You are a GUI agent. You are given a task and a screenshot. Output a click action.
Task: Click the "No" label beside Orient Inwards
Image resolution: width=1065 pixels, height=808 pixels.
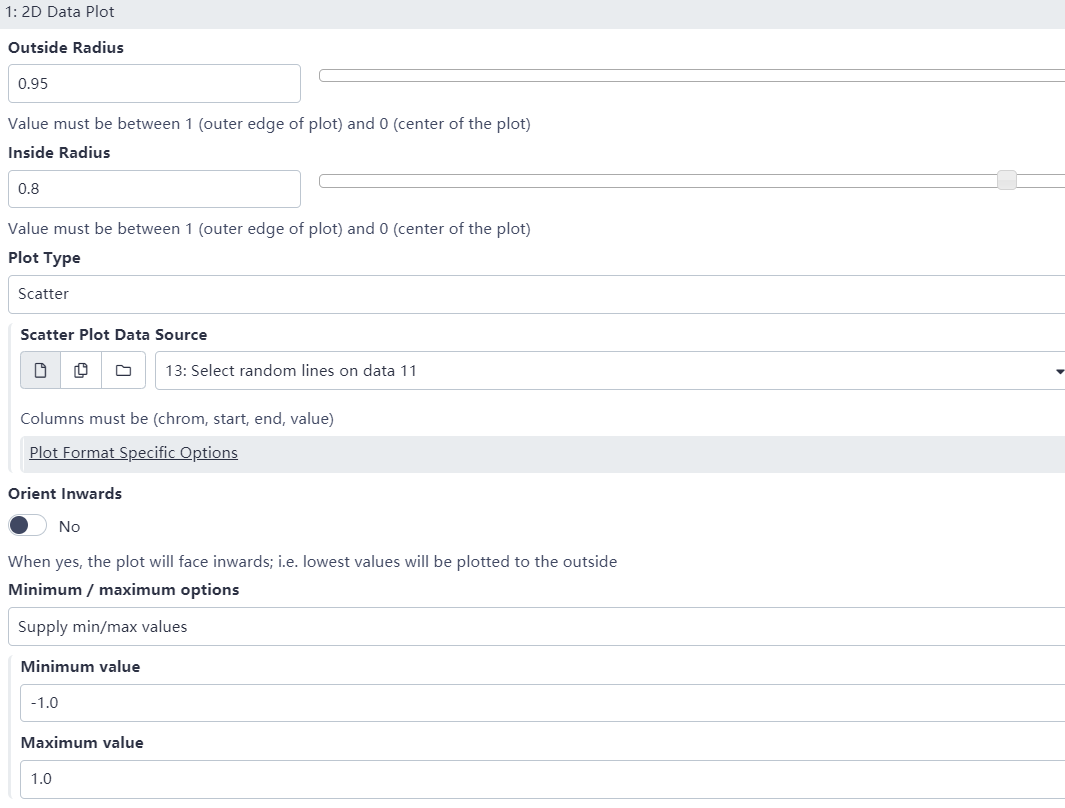pos(69,527)
